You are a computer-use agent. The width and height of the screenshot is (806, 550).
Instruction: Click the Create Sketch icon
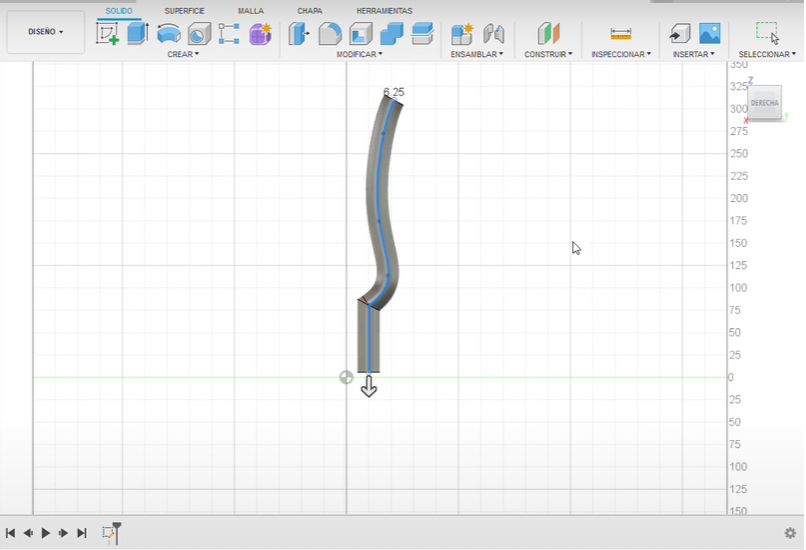point(107,34)
